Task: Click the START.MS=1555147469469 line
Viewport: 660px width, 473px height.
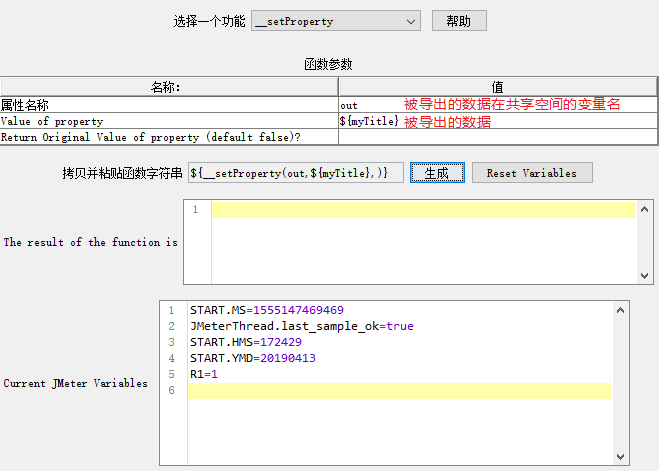Action: pos(267,310)
